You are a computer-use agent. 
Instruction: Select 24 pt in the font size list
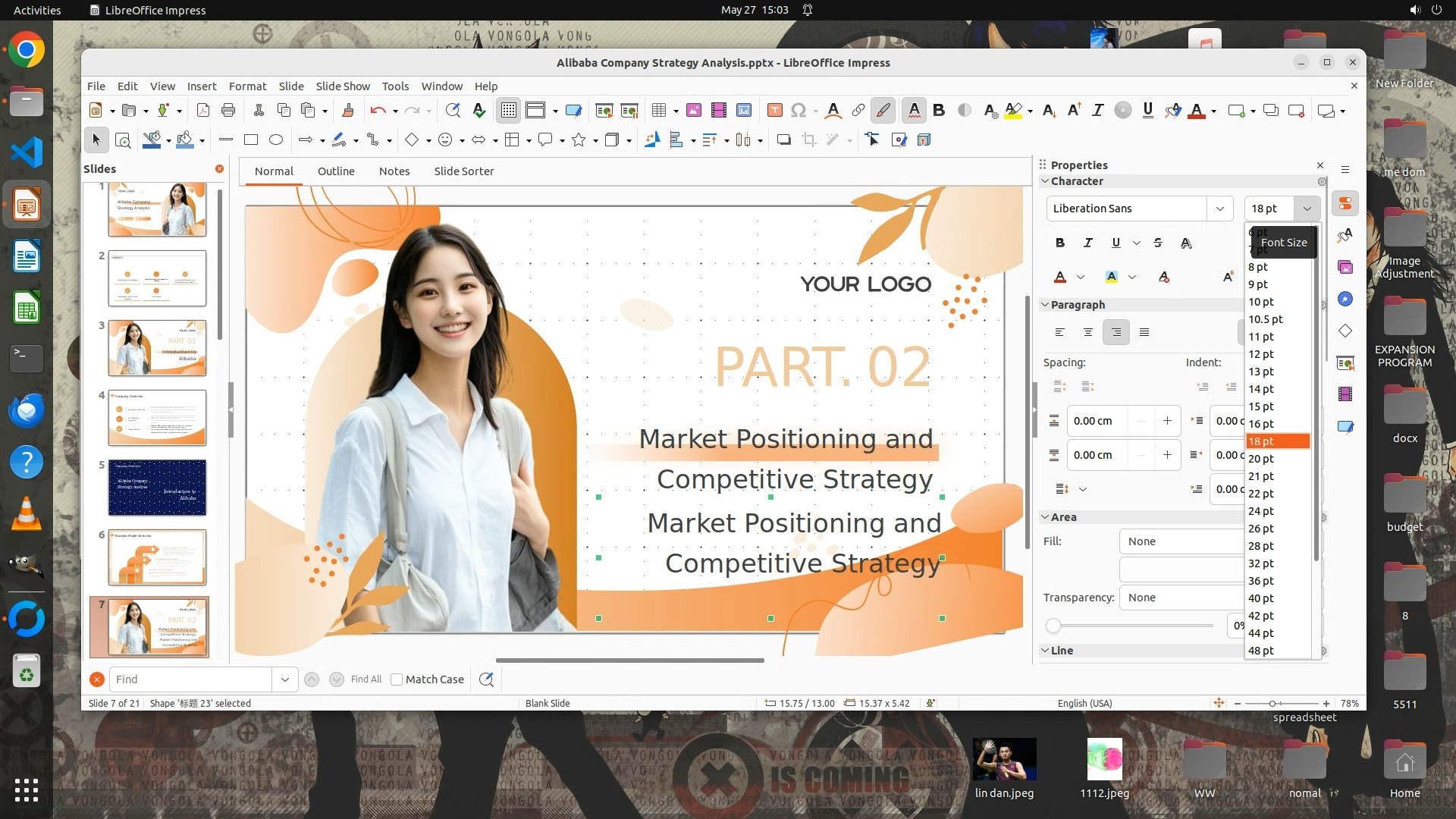[x=1261, y=511]
